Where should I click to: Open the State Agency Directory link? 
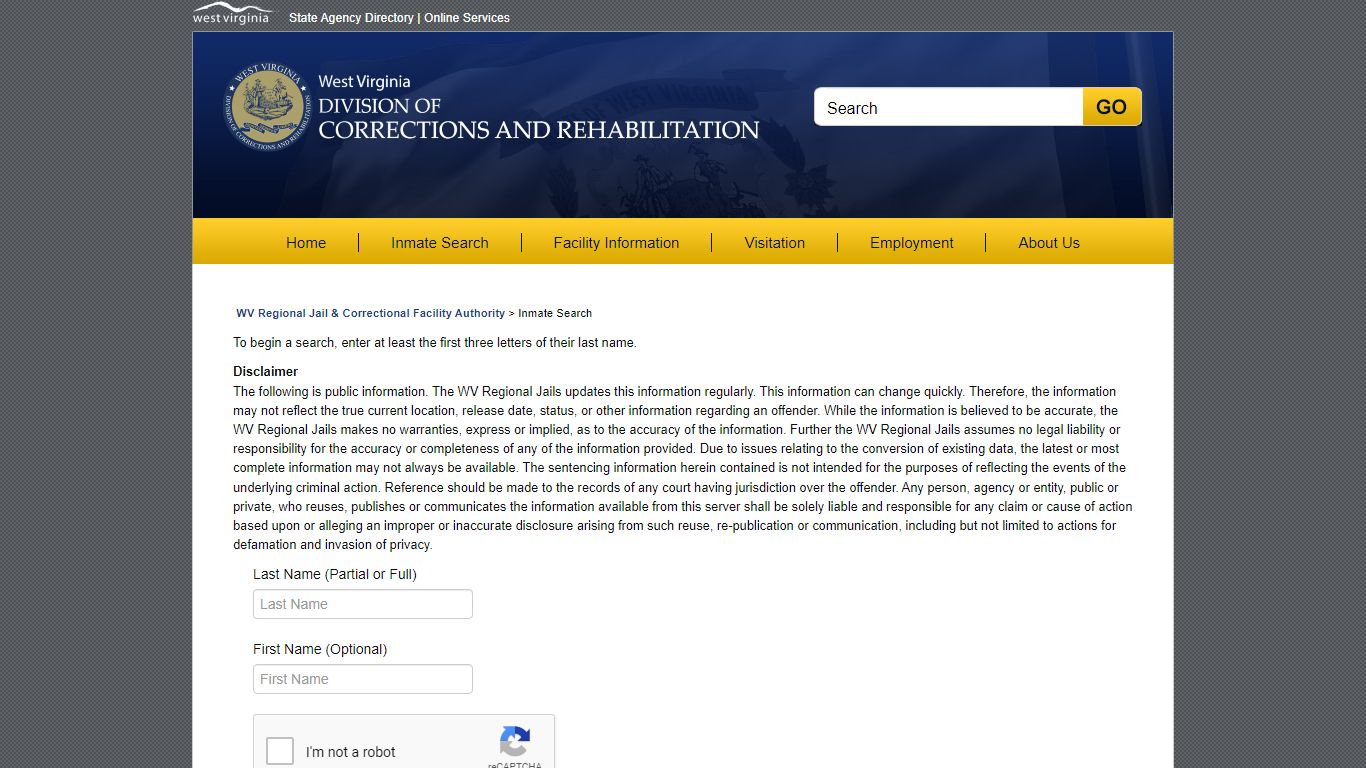coord(351,18)
